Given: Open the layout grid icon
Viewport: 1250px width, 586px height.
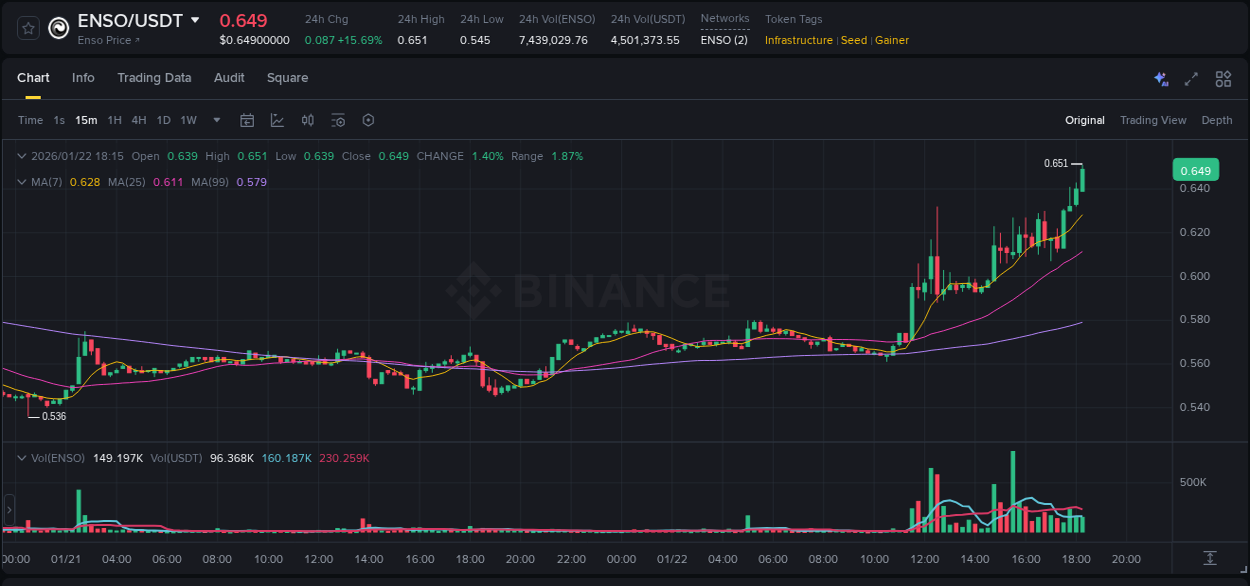Looking at the screenshot, I should point(1223,78).
